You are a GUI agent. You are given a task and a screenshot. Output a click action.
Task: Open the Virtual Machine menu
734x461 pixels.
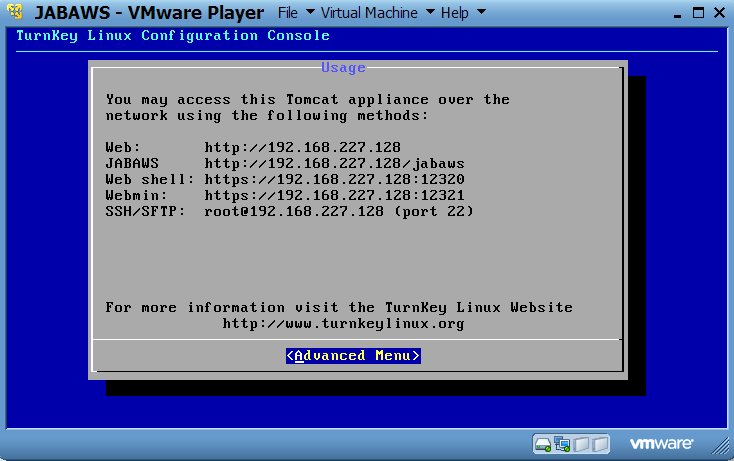tap(369, 13)
